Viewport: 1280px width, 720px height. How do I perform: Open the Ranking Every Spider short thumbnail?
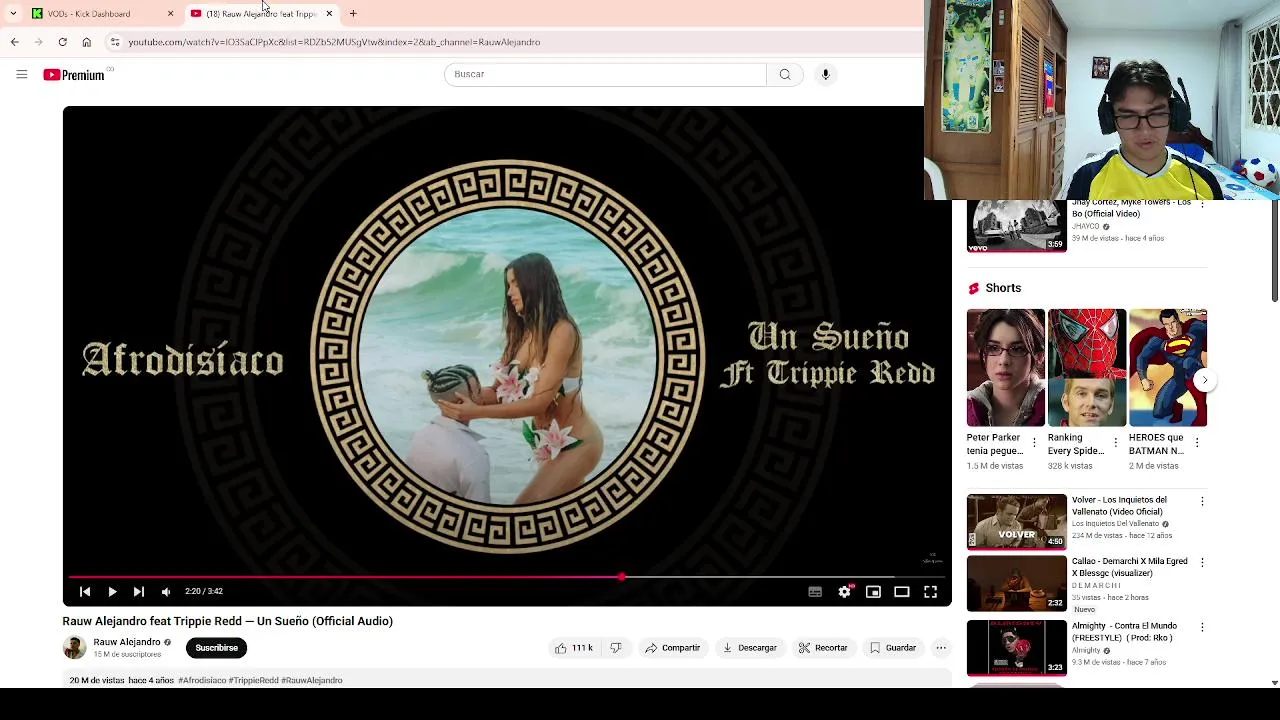pyautogui.click(x=1087, y=368)
